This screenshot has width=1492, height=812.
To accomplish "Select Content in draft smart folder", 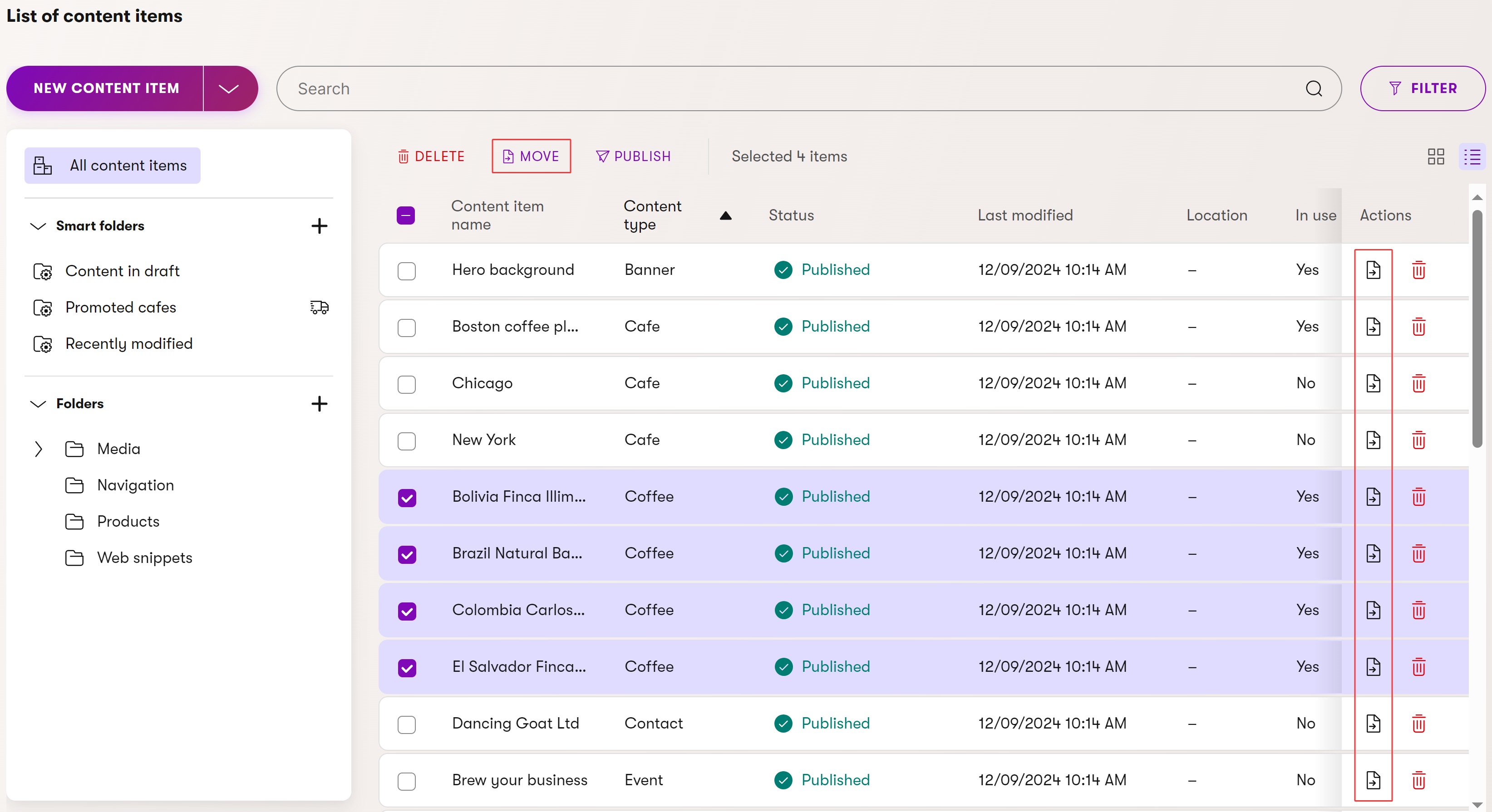I will pos(122,271).
